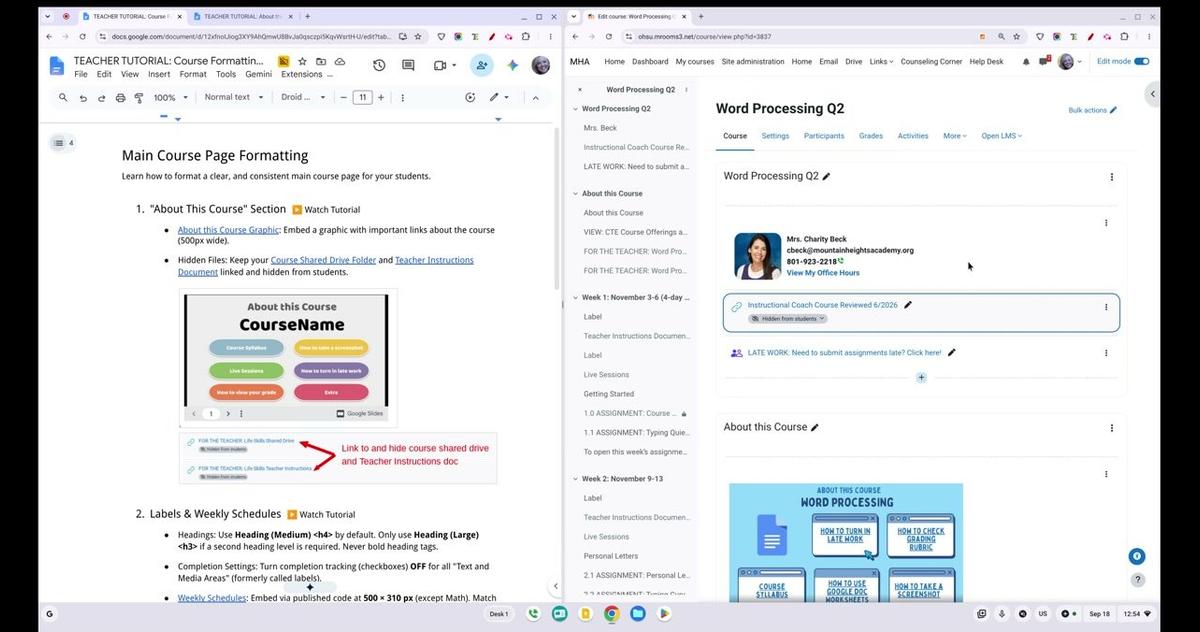The width and height of the screenshot is (1200, 632).
Task: Open version history clock icon in Google Docs
Action: coord(379,65)
